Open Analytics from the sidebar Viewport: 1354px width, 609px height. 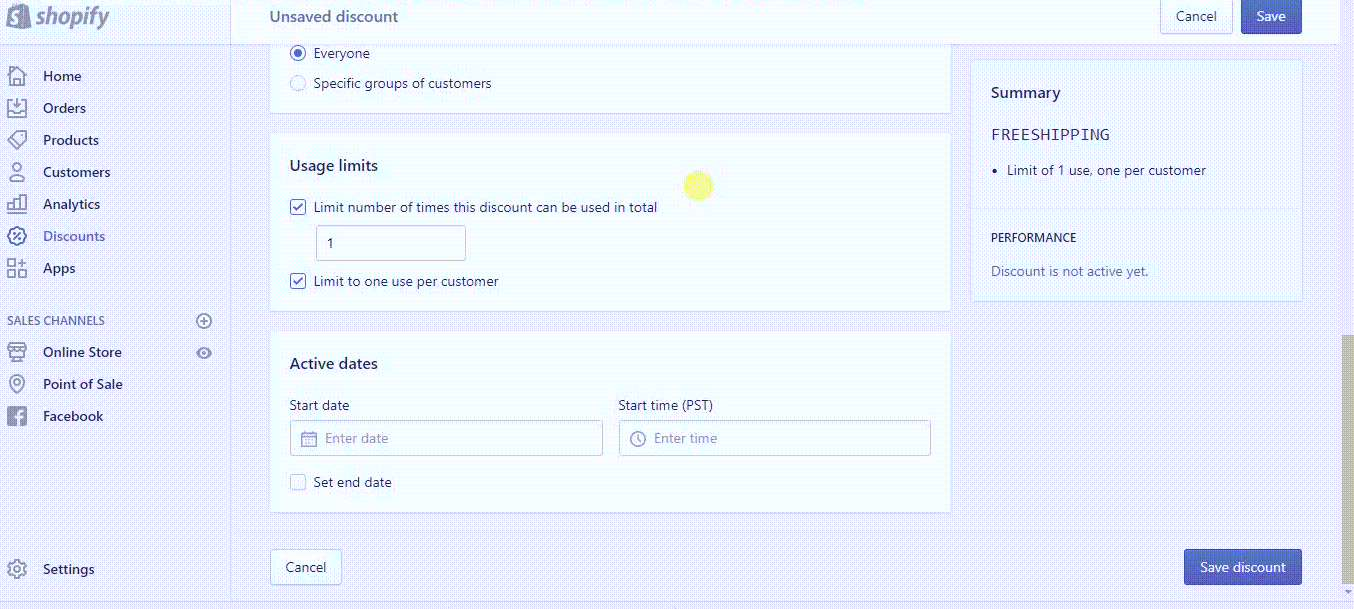[x=71, y=204]
